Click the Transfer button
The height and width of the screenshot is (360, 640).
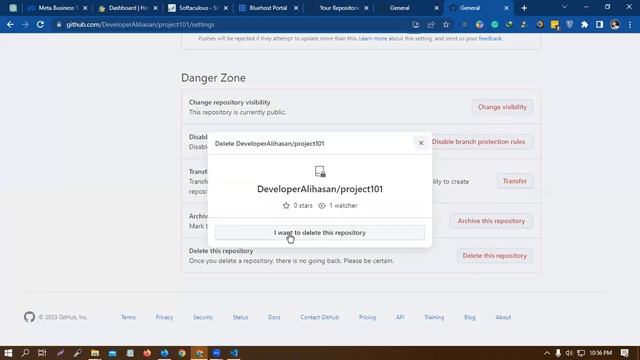[515, 181]
